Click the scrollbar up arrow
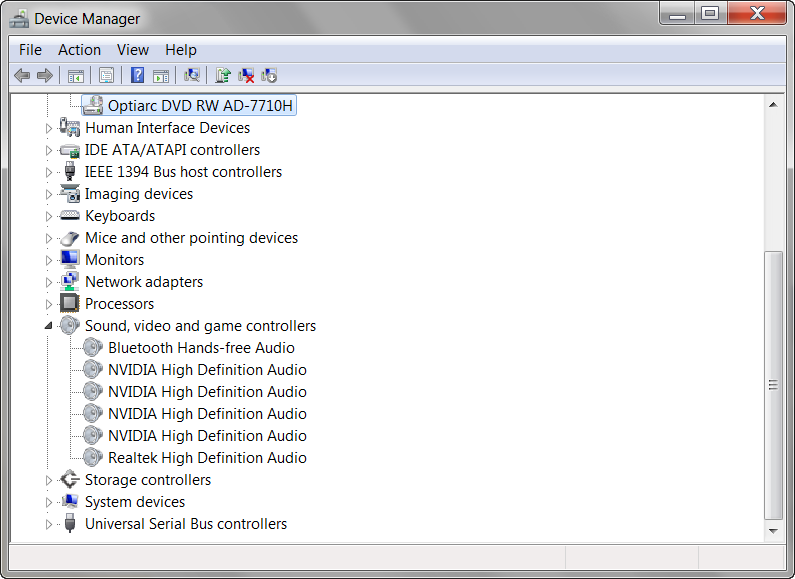The image size is (795, 579). point(773,105)
